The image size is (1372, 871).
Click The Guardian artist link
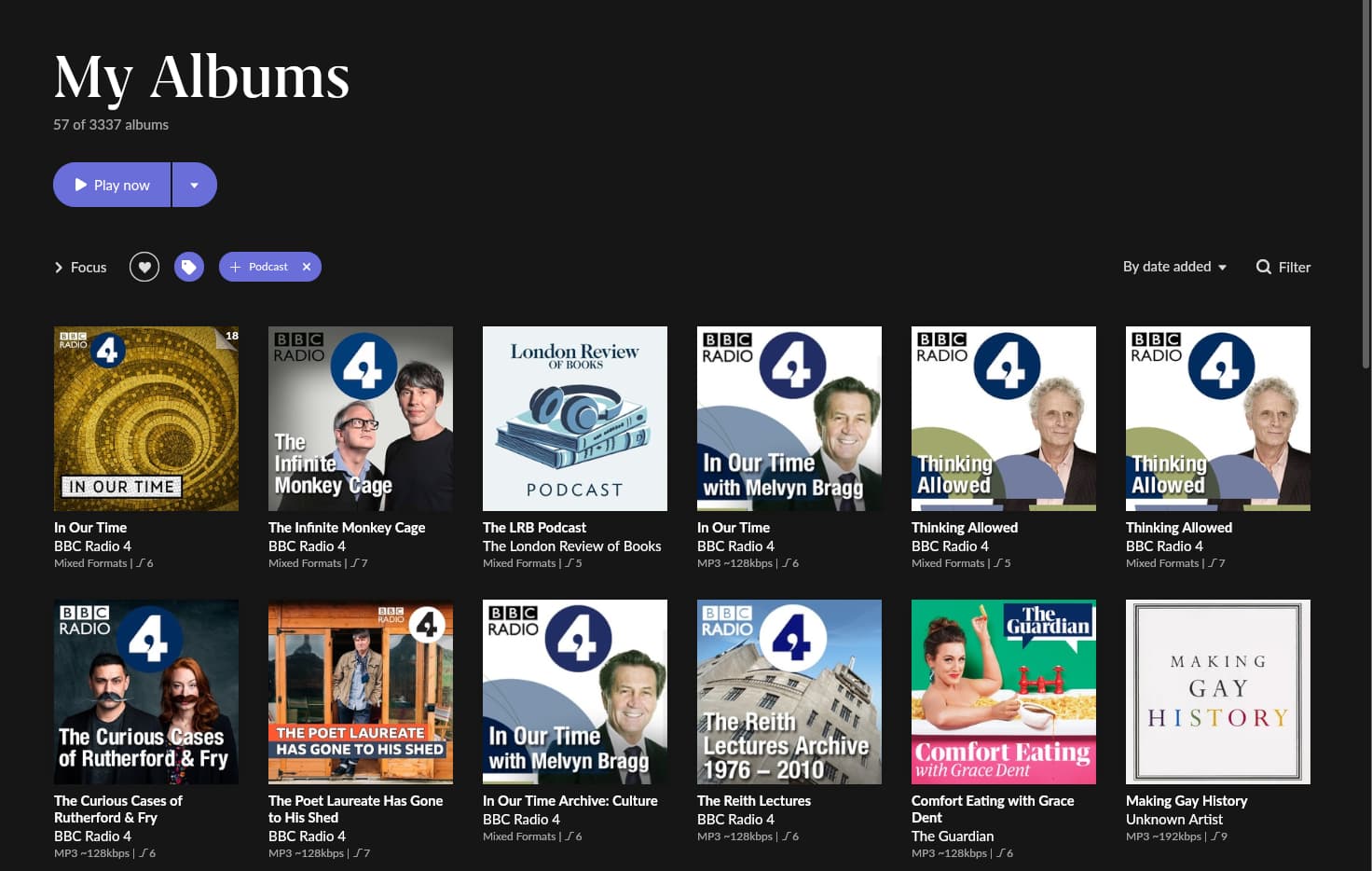pyautogui.click(x=953, y=836)
